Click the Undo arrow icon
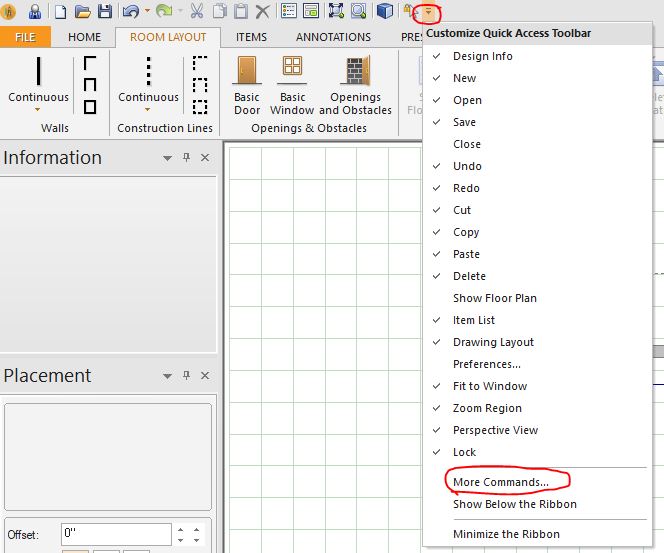 pyautogui.click(x=131, y=11)
